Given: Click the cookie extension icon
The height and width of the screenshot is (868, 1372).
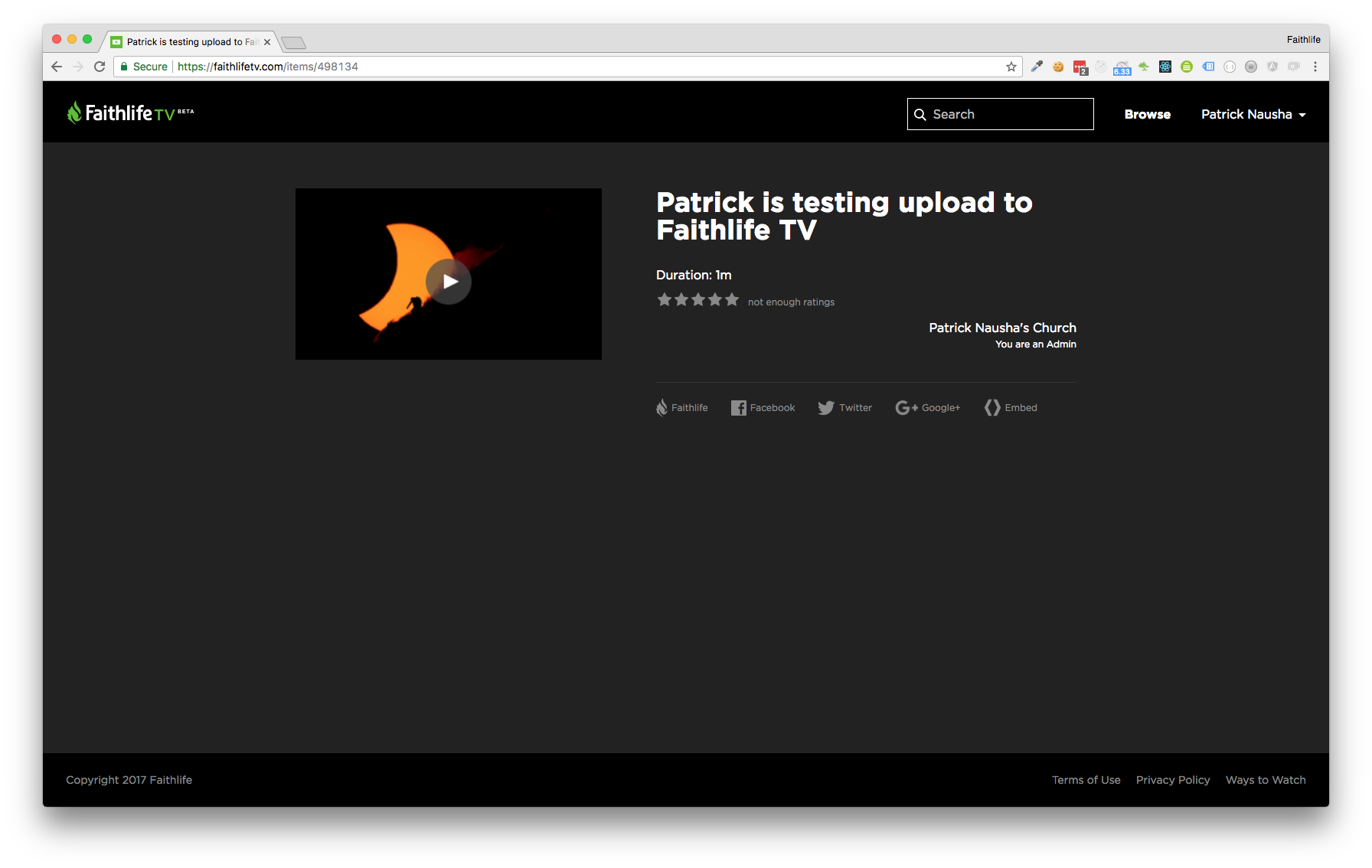Looking at the screenshot, I should 1058,67.
